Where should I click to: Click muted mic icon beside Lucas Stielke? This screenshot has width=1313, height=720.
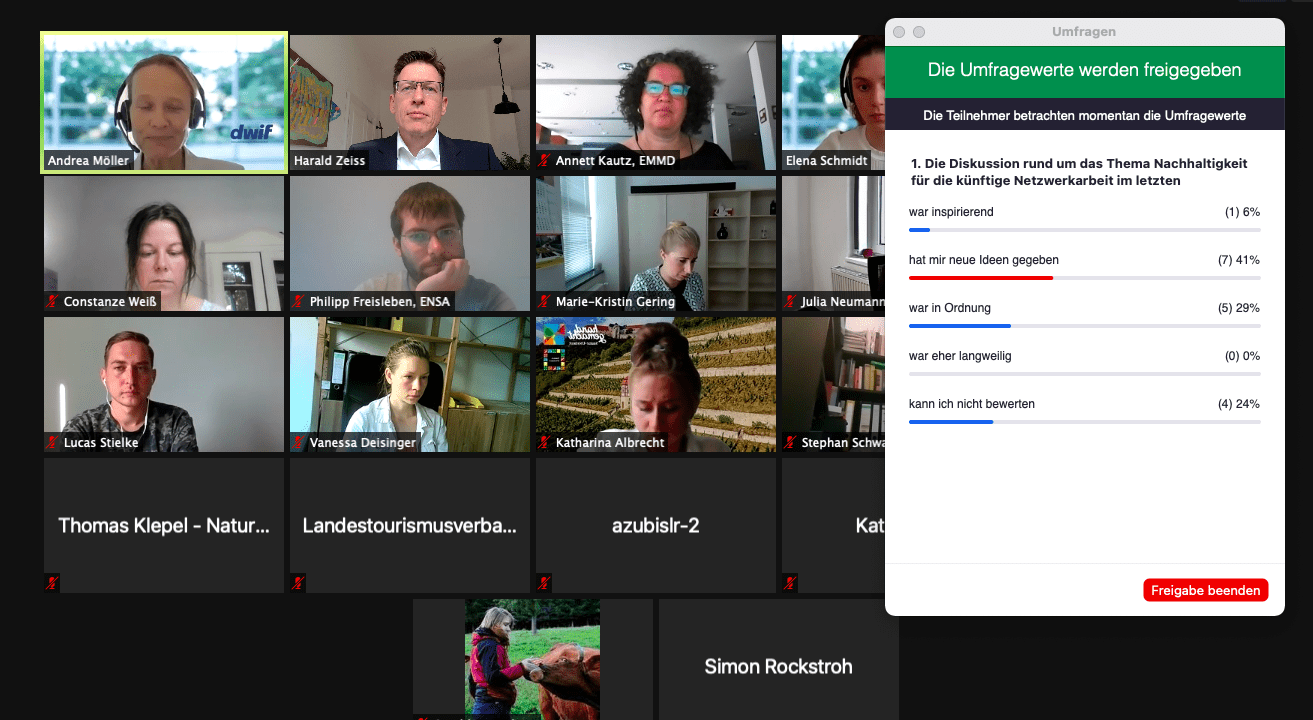point(52,442)
